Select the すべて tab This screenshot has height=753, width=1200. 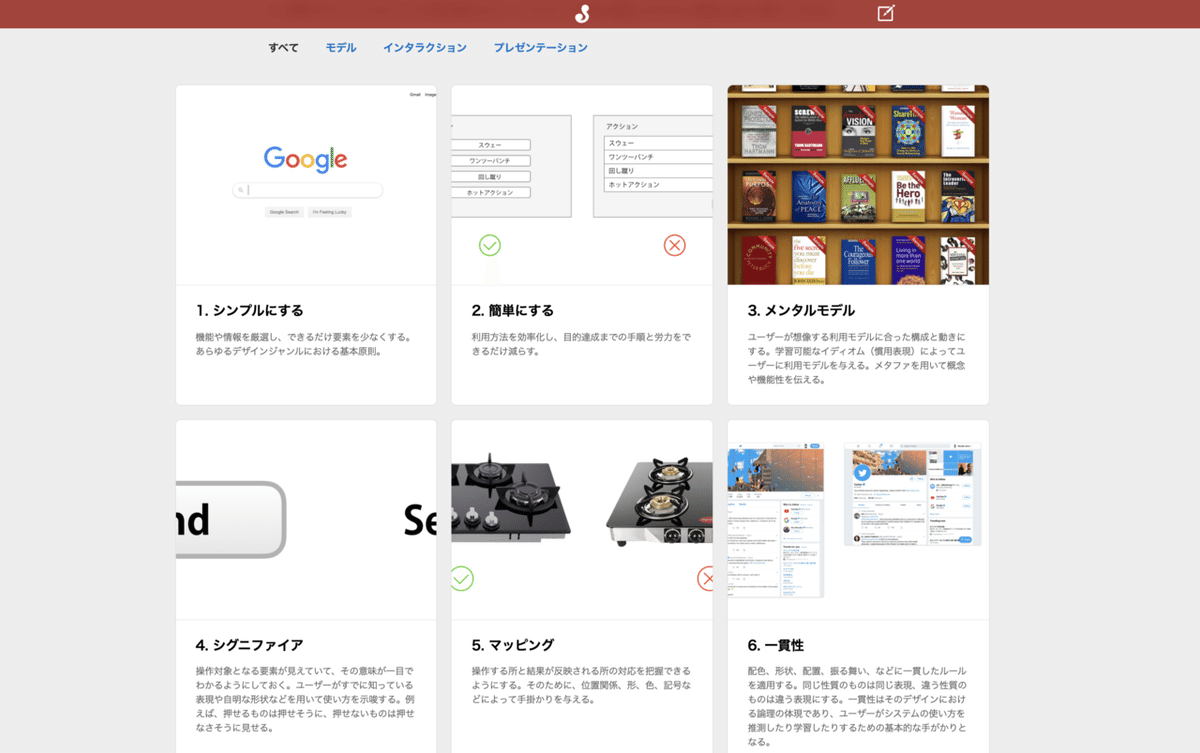coord(283,47)
